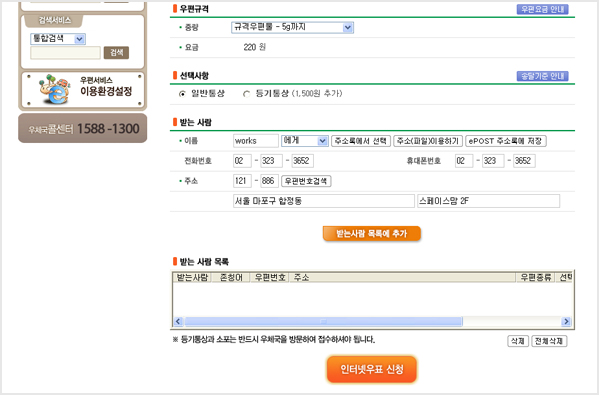Click 주소록에서 선택 button
Screen dimensions: 599x395
tap(361, 141)
